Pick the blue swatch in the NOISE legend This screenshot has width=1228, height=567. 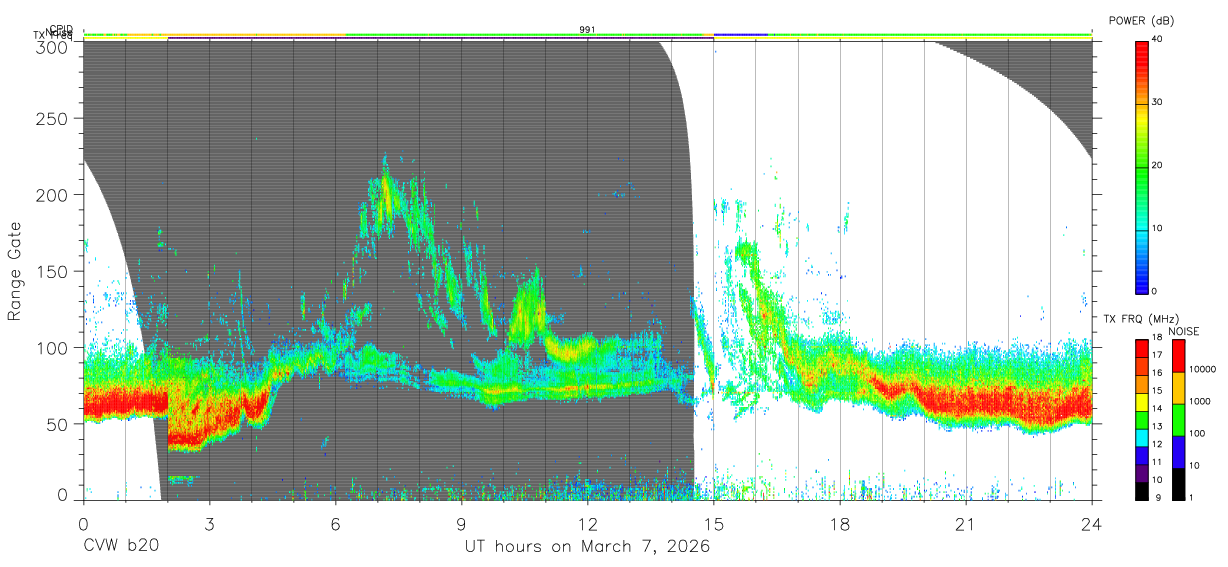pos(1179,452)
